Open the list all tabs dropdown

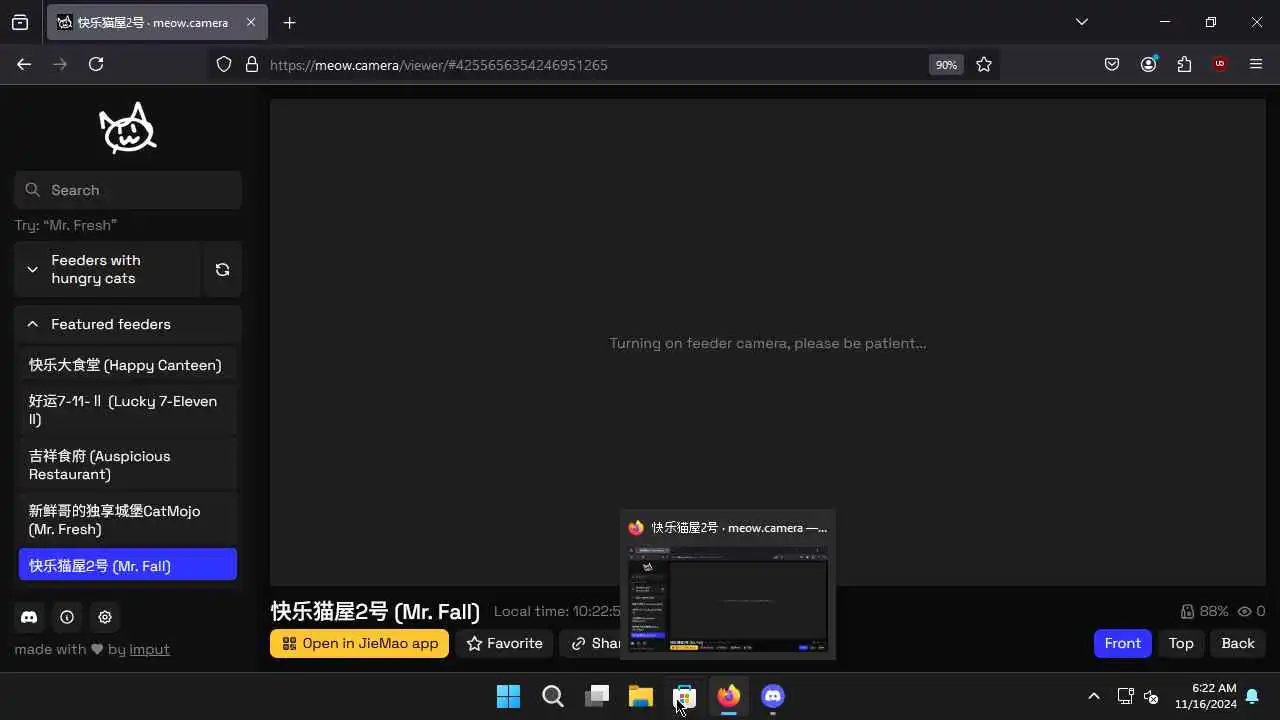pyautogui.click(x=1081, y=22)
